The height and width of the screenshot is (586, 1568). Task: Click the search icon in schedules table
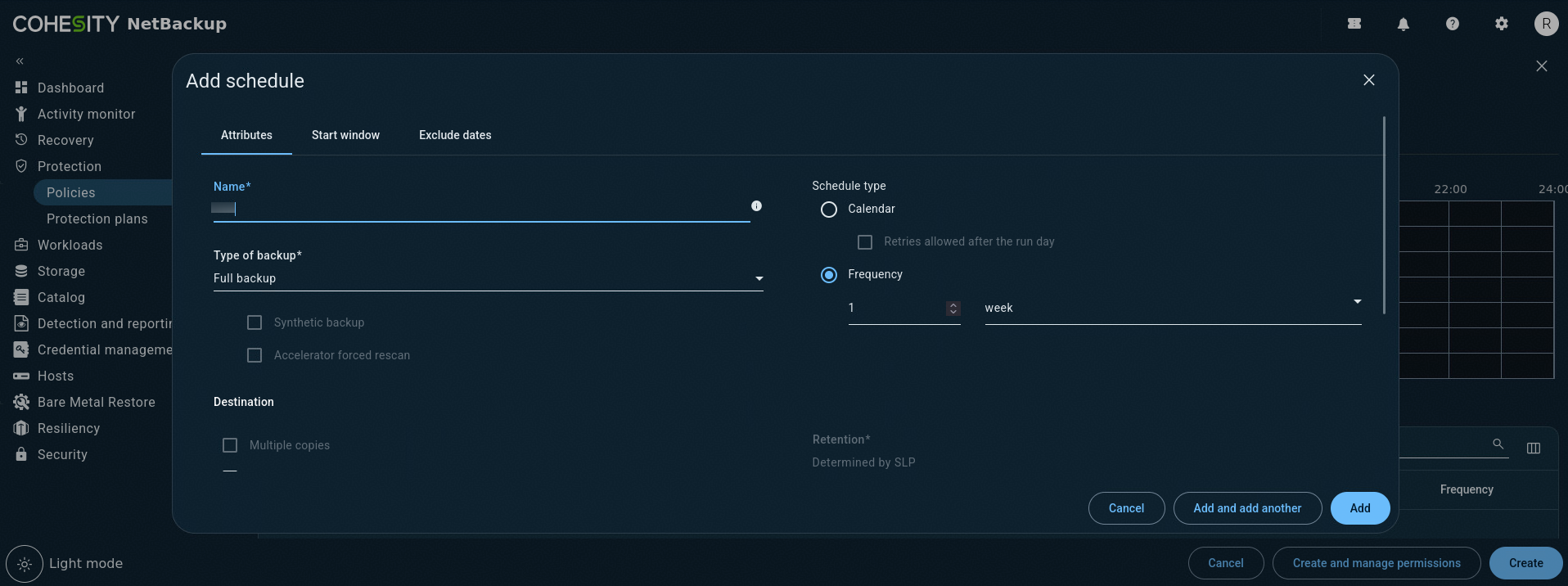click(1498, 444)
